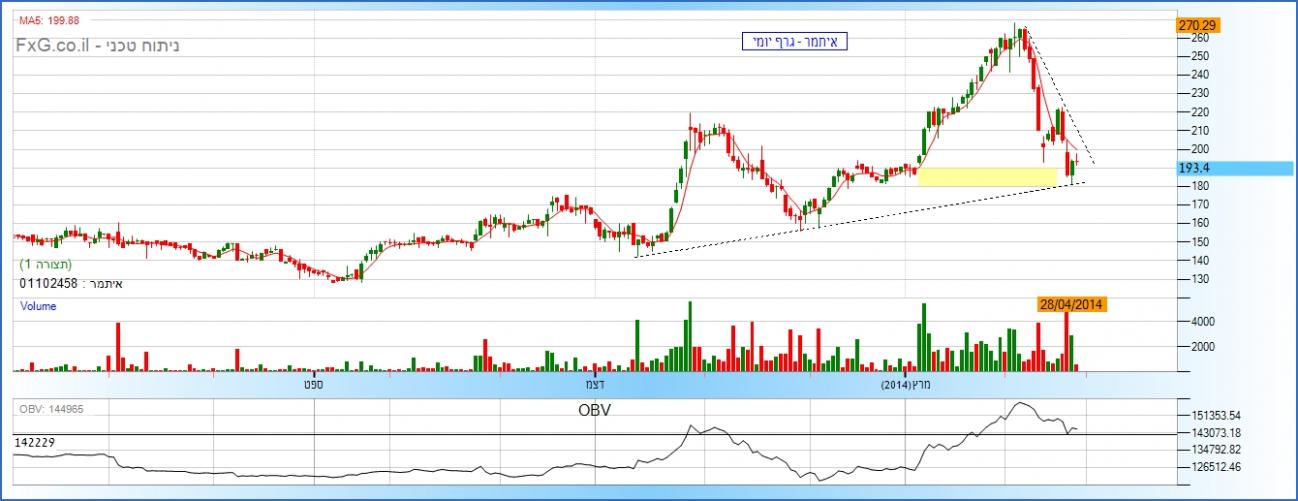The height and width of the screenshot is (501, 1298).
Task: Click the MA5: 199.88 indicator label
Action: pos(50,20)
